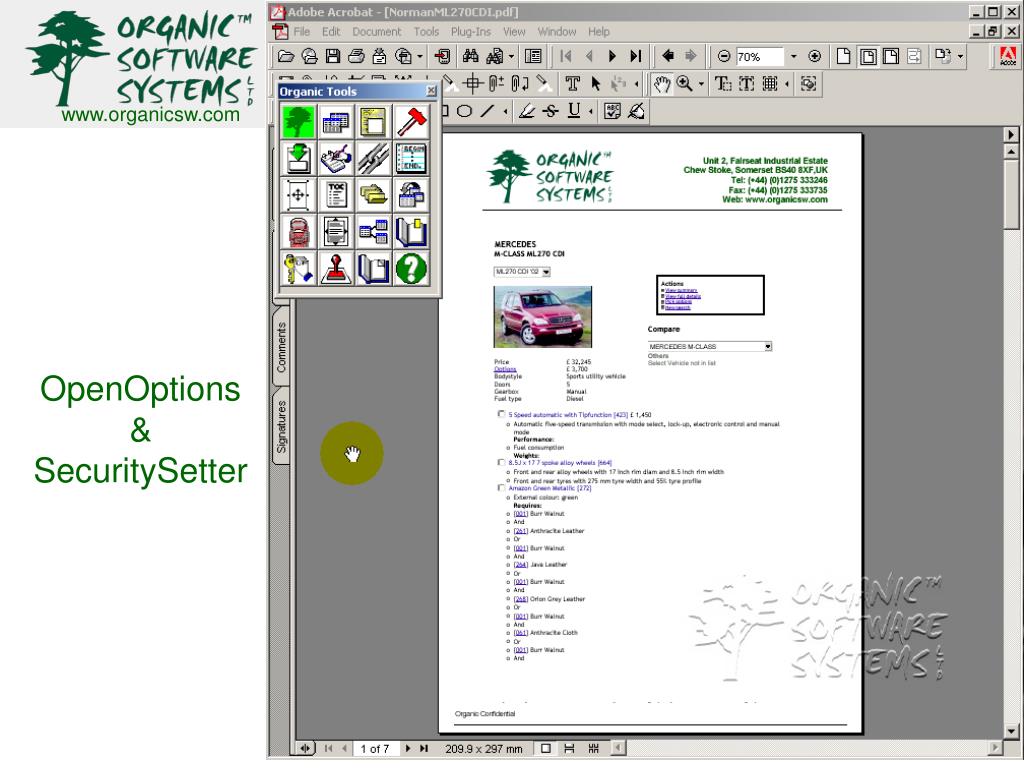This screenshot has width=1024, height=768.
Task: Open the zoom percentage dropdown arrow
Action: [x=793, y=57]
